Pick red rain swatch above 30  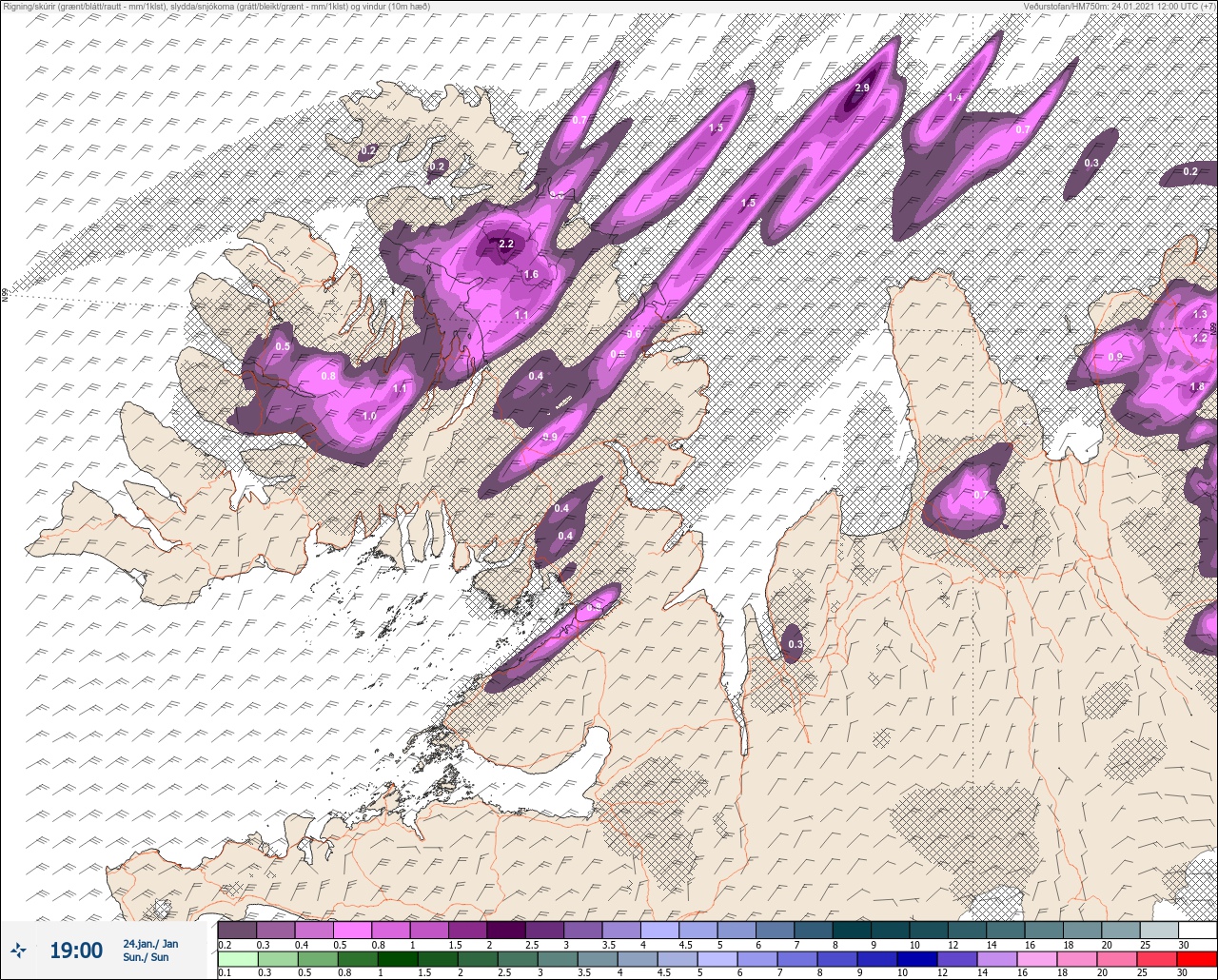1197,959
